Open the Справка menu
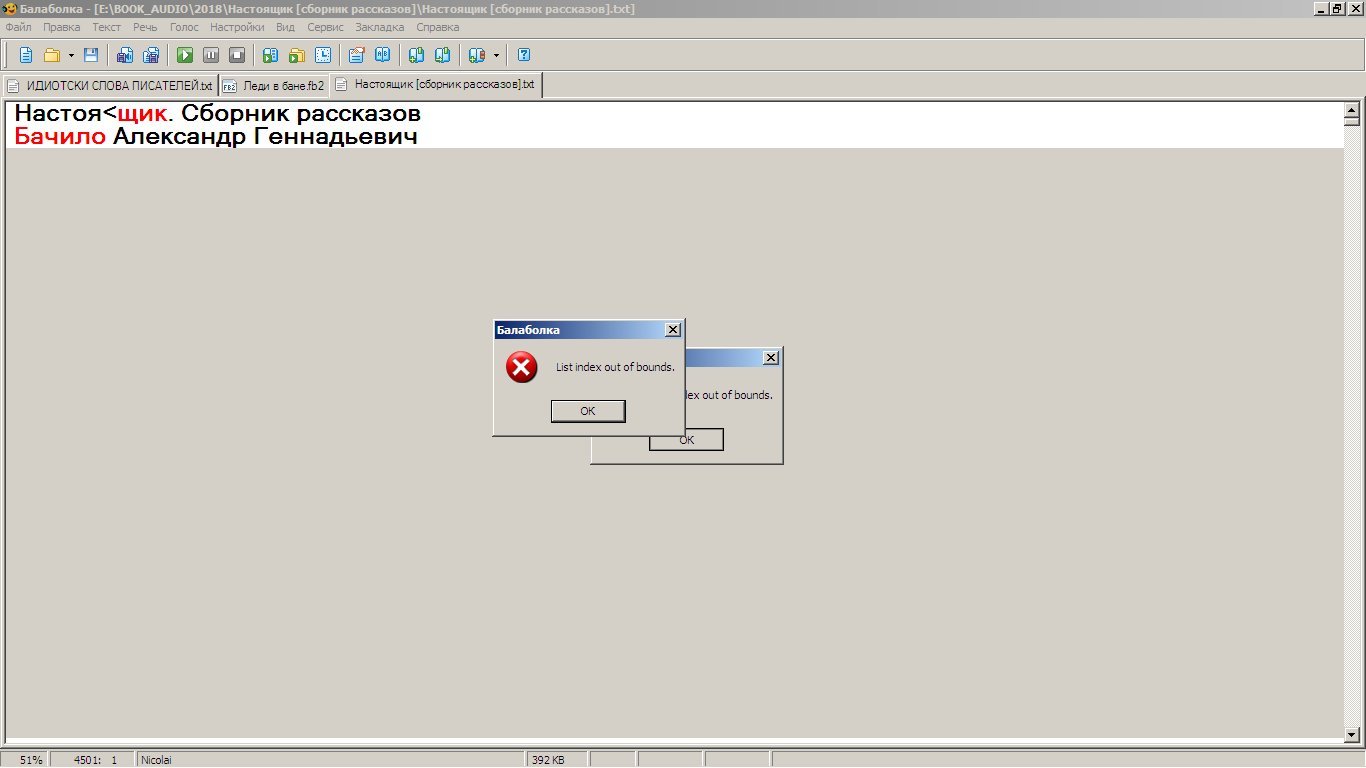Viewport: 1366px width, 768px height. click(x=438, y=27)
